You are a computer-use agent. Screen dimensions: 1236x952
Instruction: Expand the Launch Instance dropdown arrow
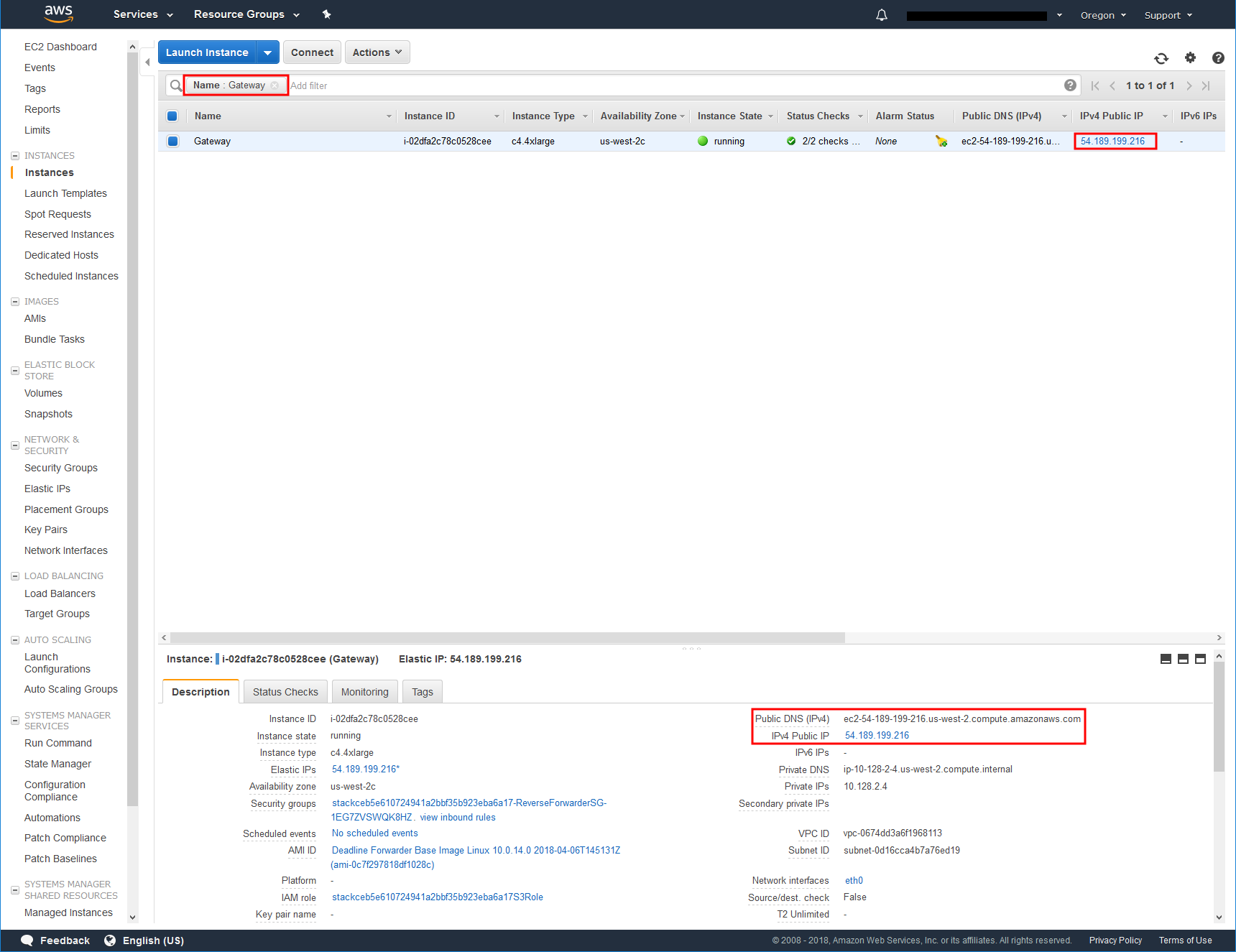click(x=267, y=52)
